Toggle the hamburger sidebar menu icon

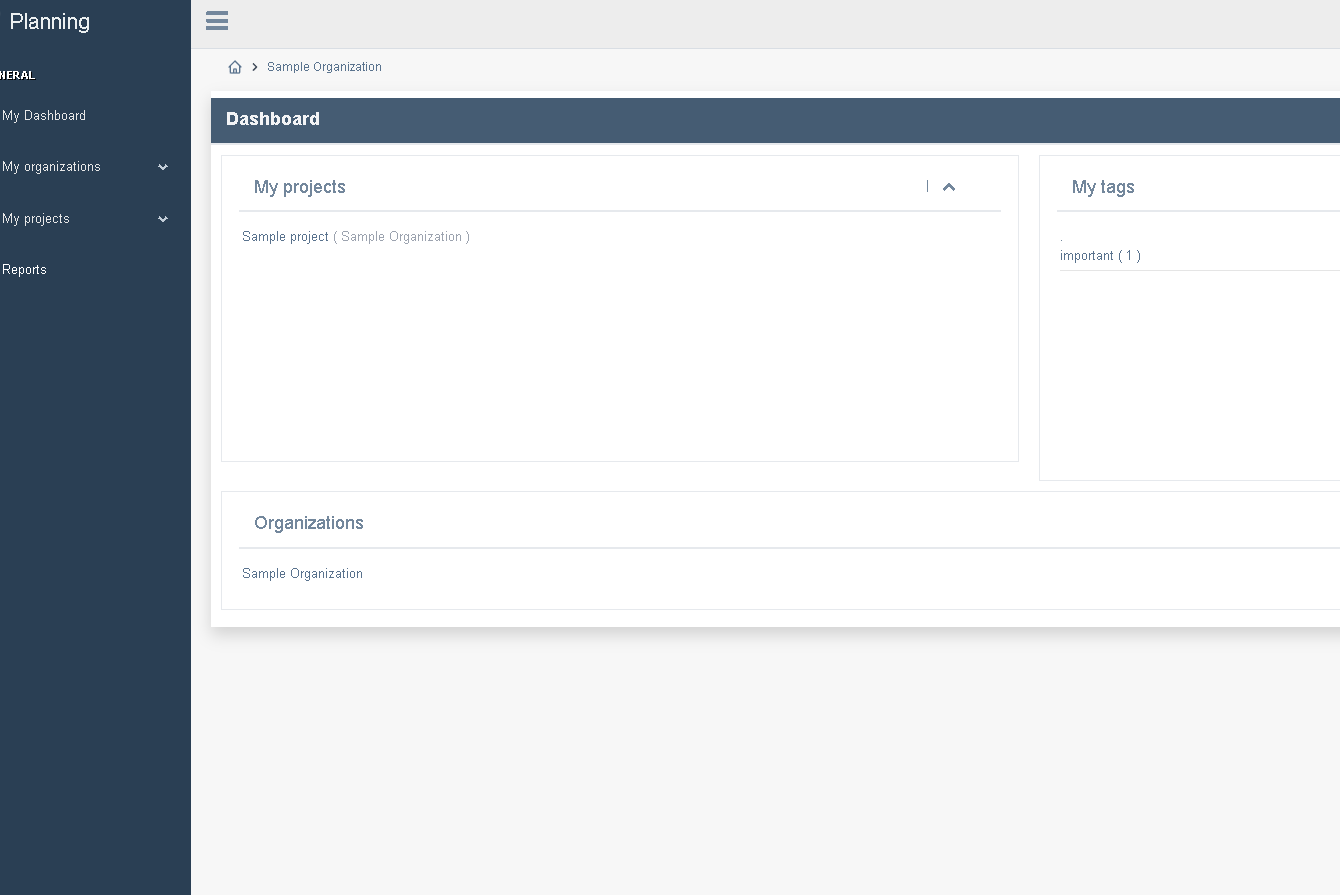tap(217, 21)
